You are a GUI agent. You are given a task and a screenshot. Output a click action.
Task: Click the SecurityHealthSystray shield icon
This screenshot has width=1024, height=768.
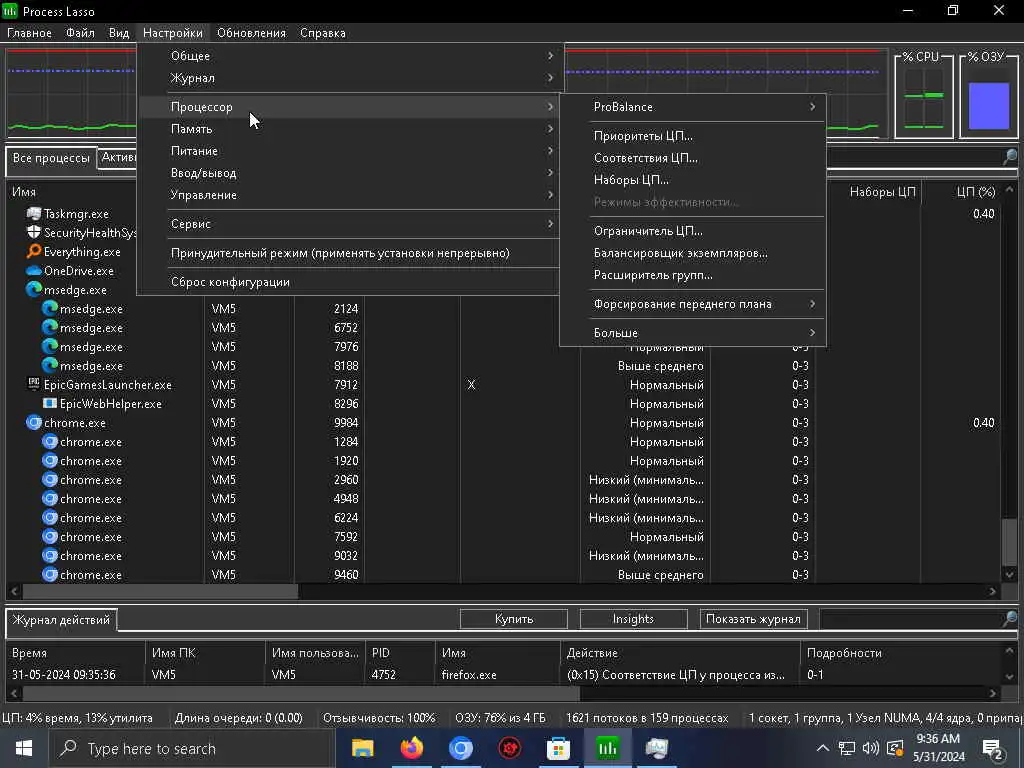point(34,232)
